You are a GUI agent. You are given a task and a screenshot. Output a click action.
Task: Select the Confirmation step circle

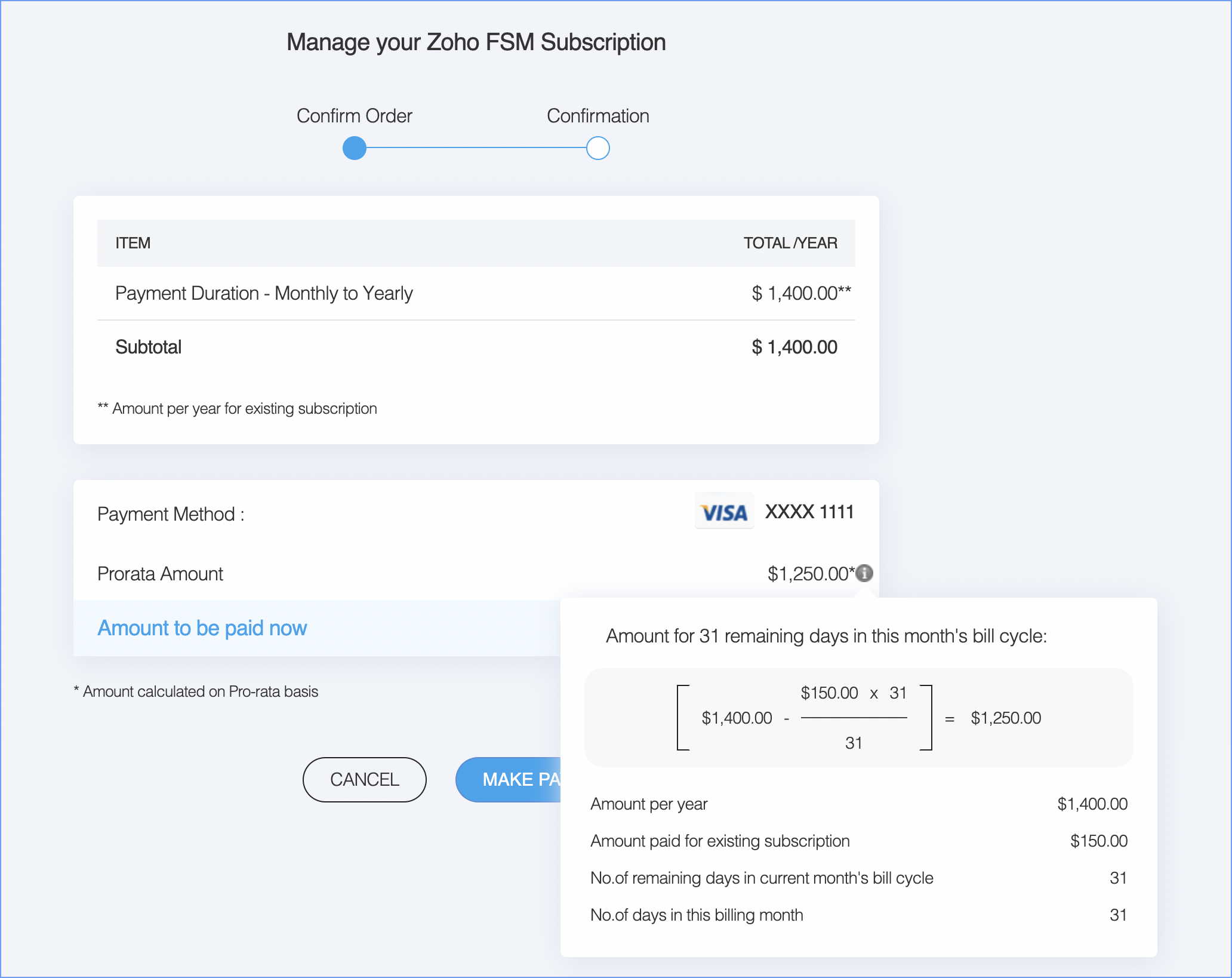tap(597, 148)
